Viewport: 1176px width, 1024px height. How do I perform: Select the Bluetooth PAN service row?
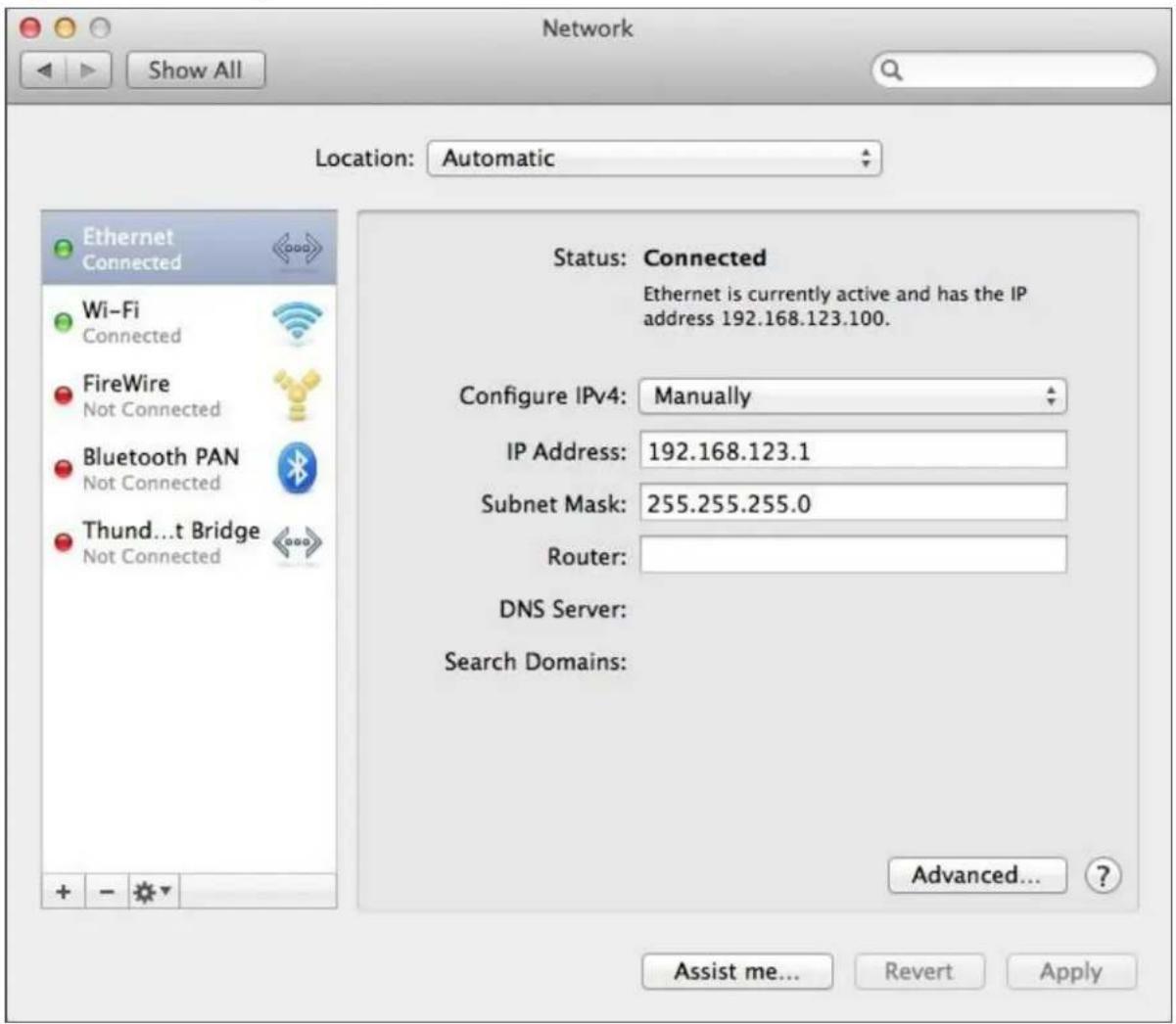pos(189,469)
